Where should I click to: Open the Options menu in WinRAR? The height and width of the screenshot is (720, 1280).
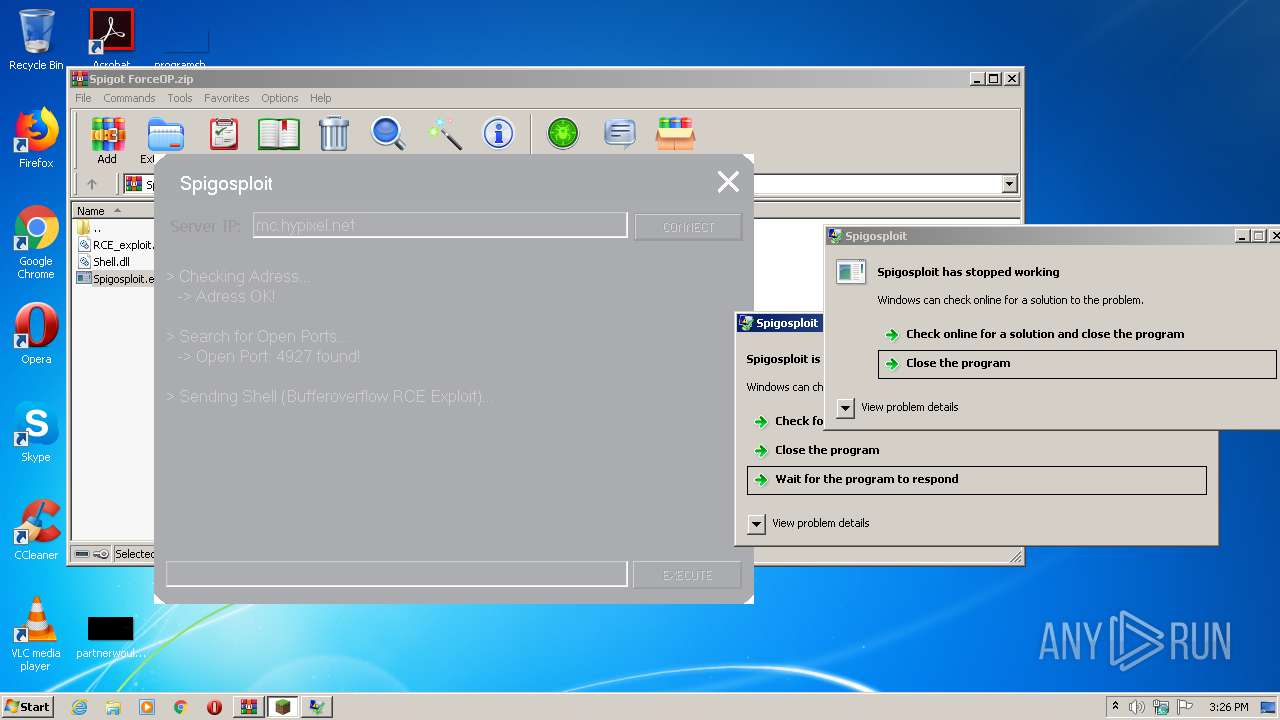280,98
